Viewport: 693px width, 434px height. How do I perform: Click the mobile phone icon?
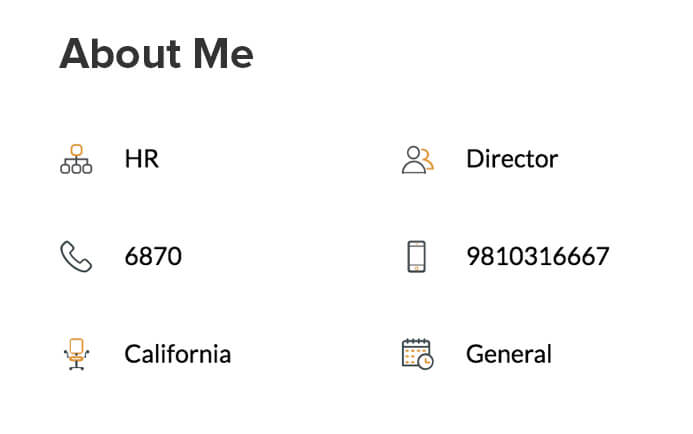point(417,257)
